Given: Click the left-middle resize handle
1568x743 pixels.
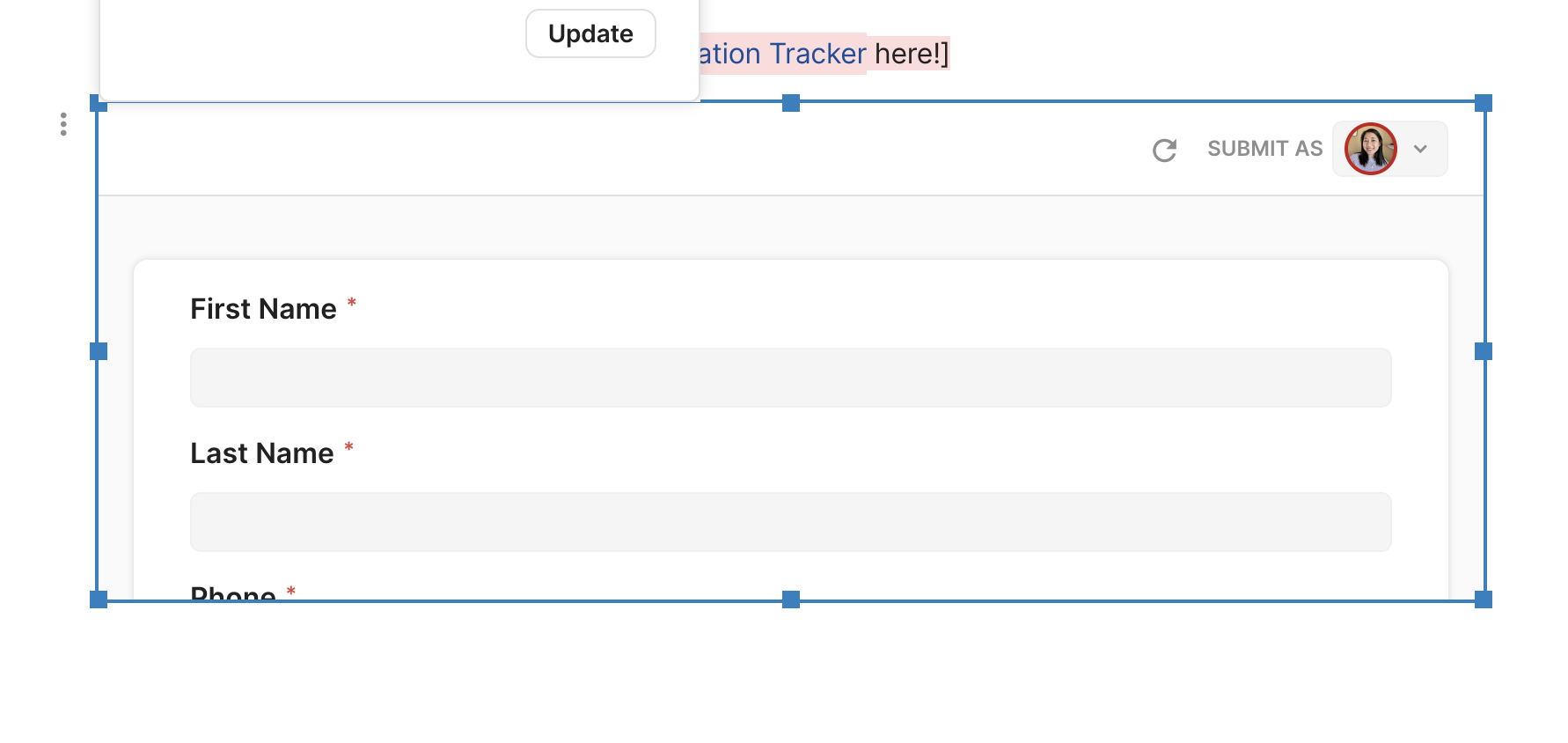Looking at the screenshot, I should pyautogui.click(x=99, y=351).
